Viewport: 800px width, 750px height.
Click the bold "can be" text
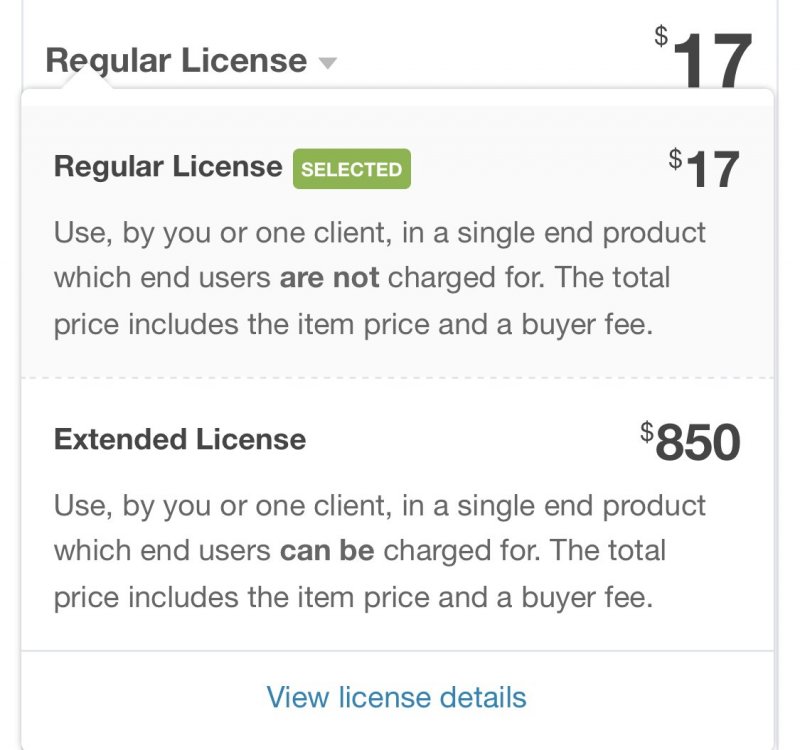tap(327, 550)
